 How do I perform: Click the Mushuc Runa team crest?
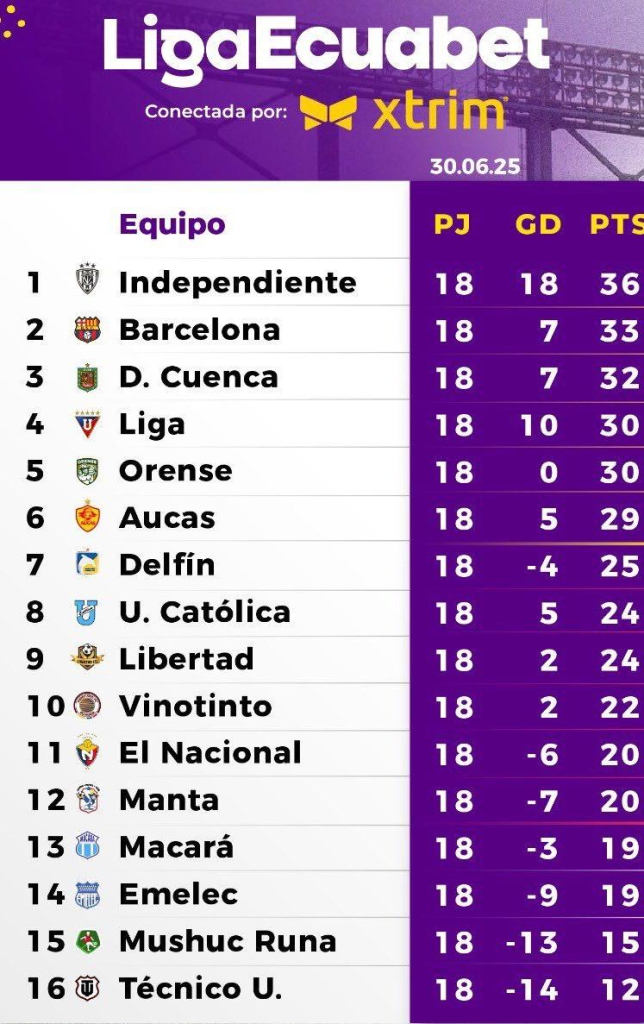pos(87,941)
